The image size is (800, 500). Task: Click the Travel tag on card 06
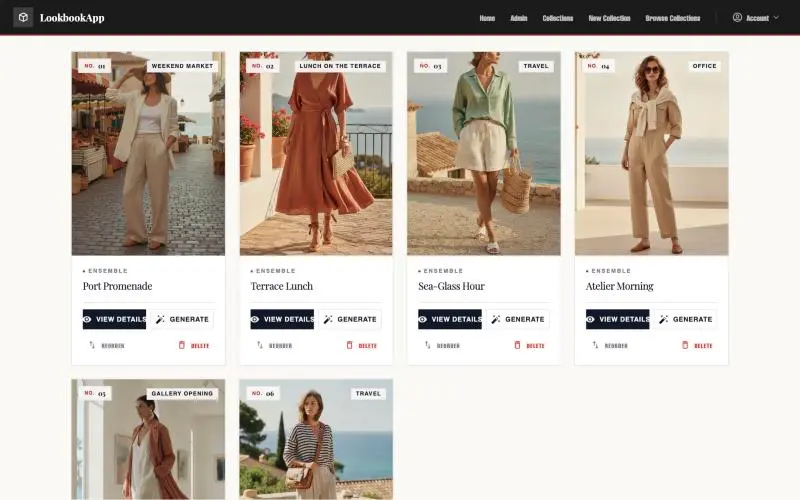[368, 393]
